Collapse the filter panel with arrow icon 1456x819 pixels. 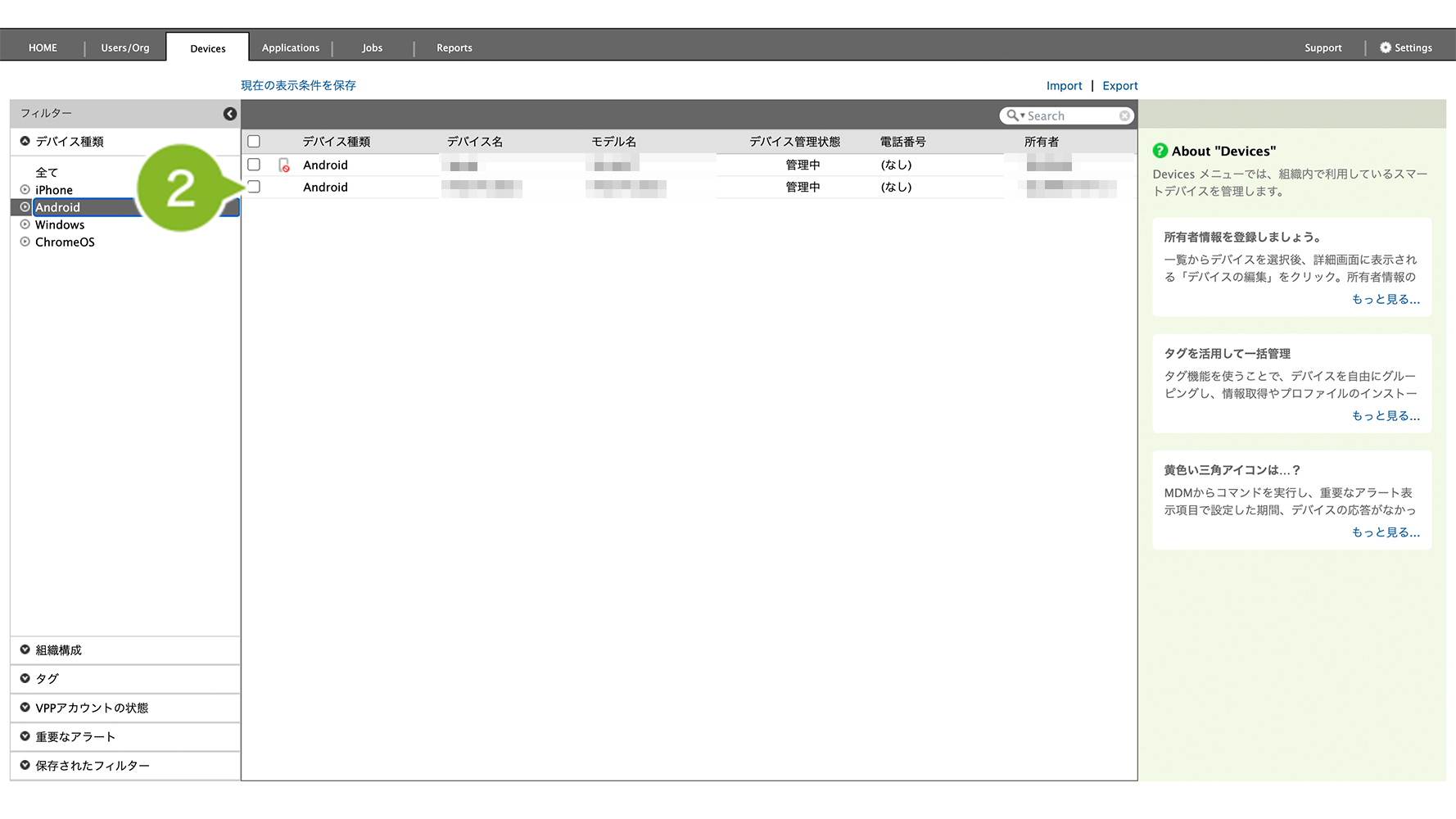(230, 114)
